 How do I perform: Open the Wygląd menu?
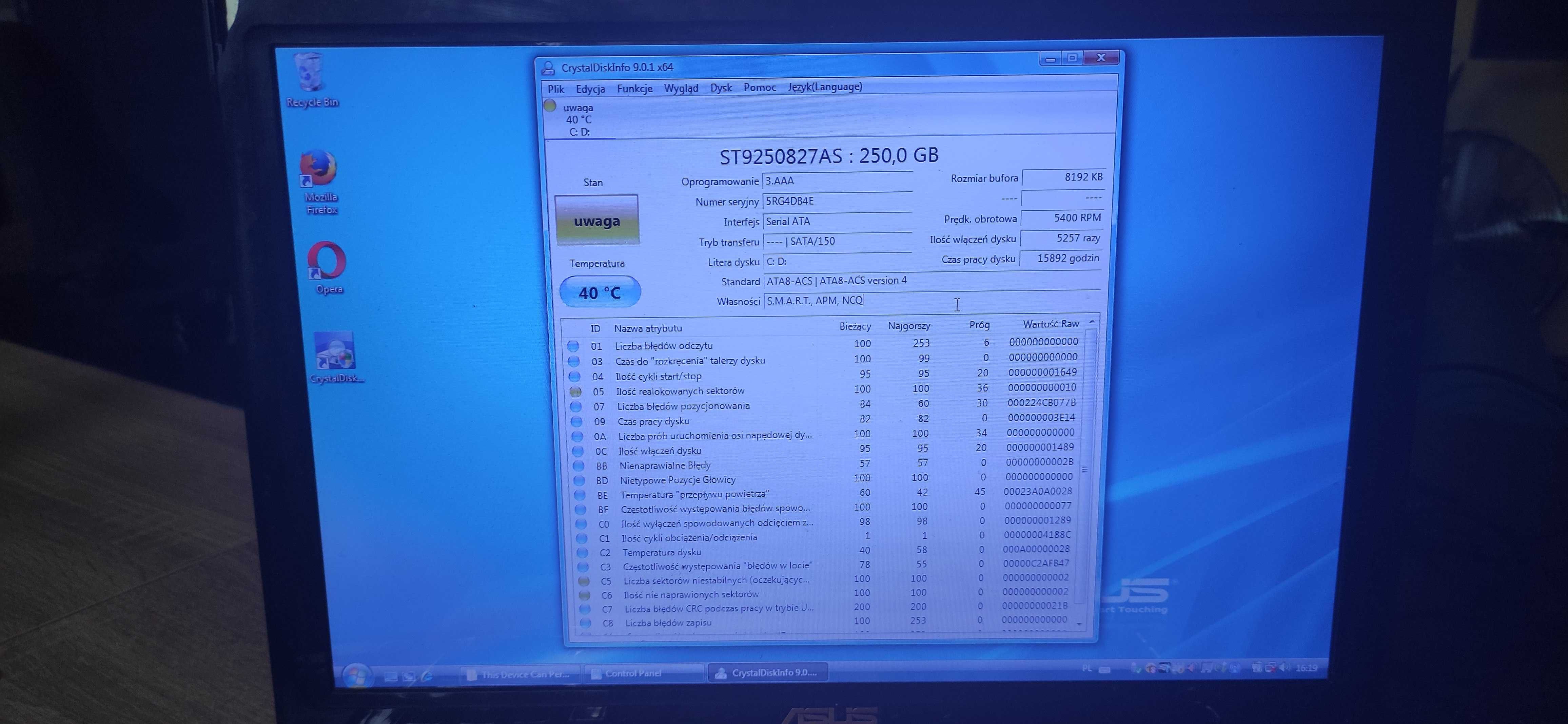coord(681,88)
